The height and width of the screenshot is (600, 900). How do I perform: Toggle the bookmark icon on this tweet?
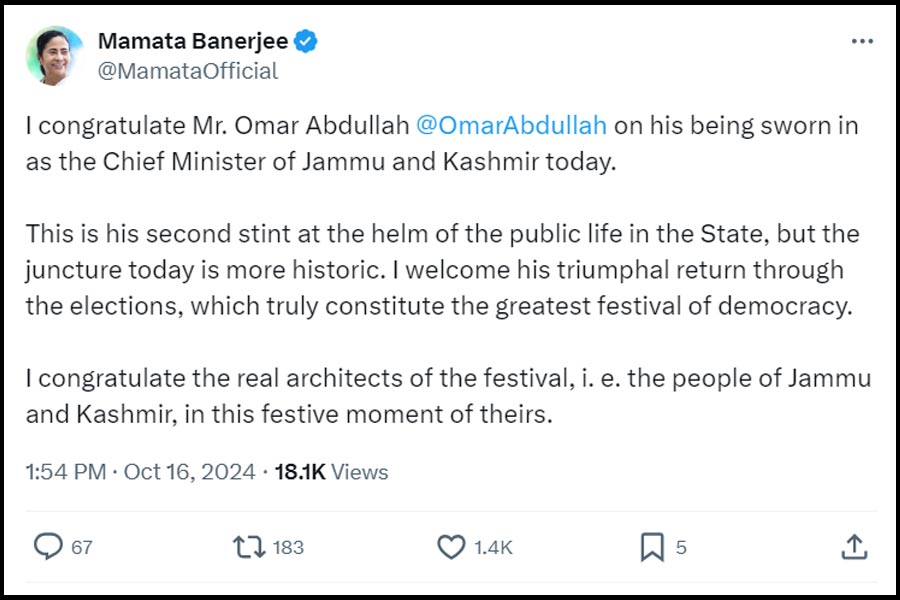[x=652, y=547]
